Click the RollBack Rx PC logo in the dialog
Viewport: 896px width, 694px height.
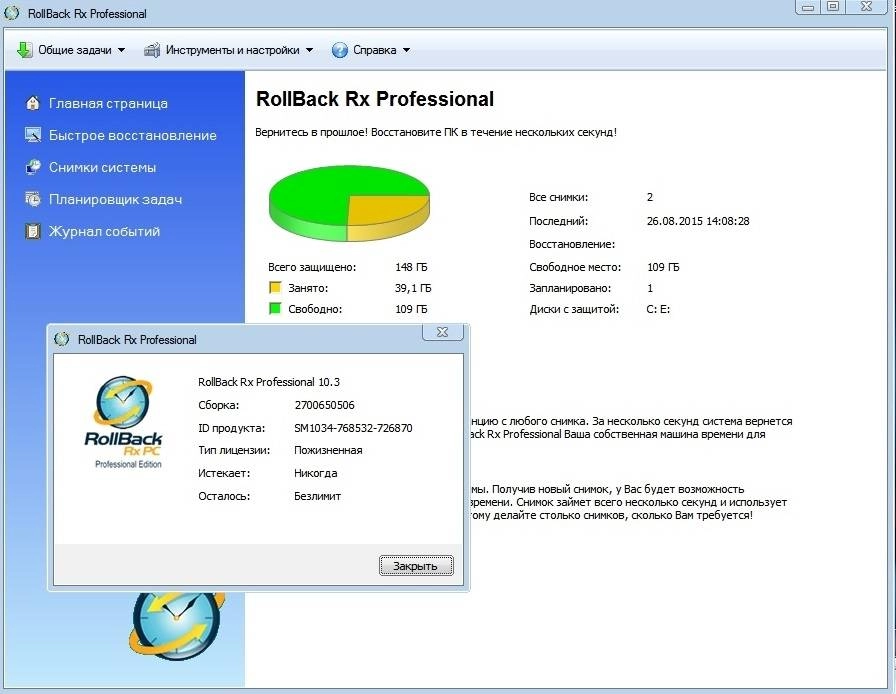pyautogui.click(x=123, y=422)
